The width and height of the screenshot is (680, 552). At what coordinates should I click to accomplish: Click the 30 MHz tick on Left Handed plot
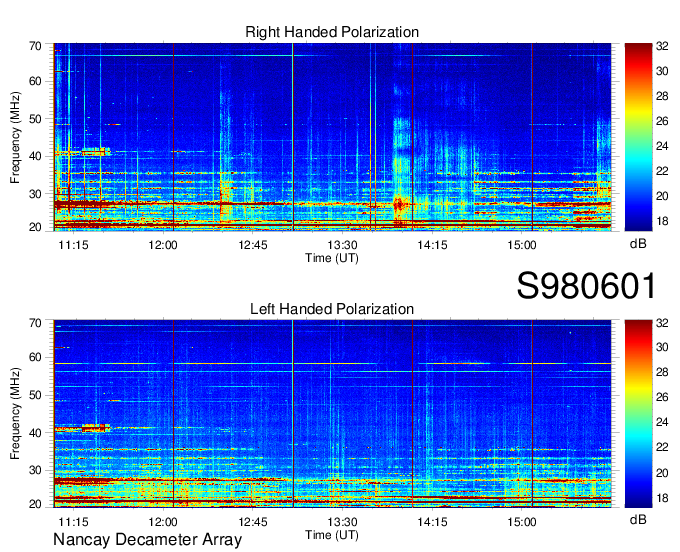[x=35, y=470]
